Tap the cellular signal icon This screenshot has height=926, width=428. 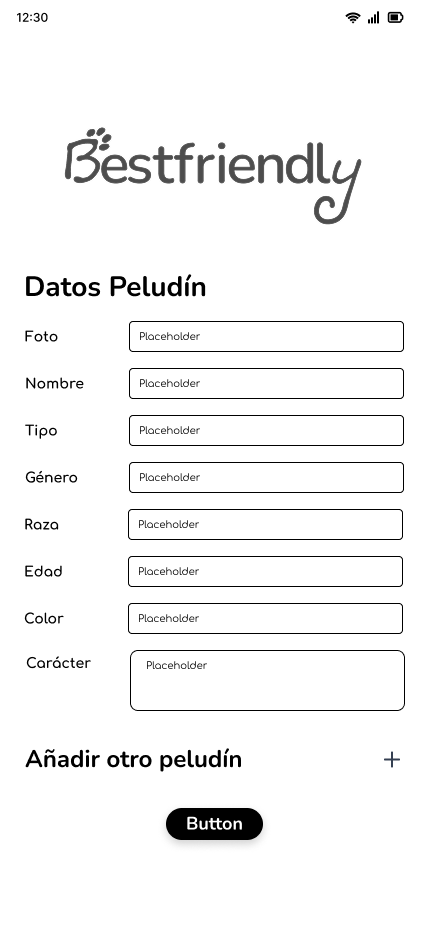tap(374, 18)
